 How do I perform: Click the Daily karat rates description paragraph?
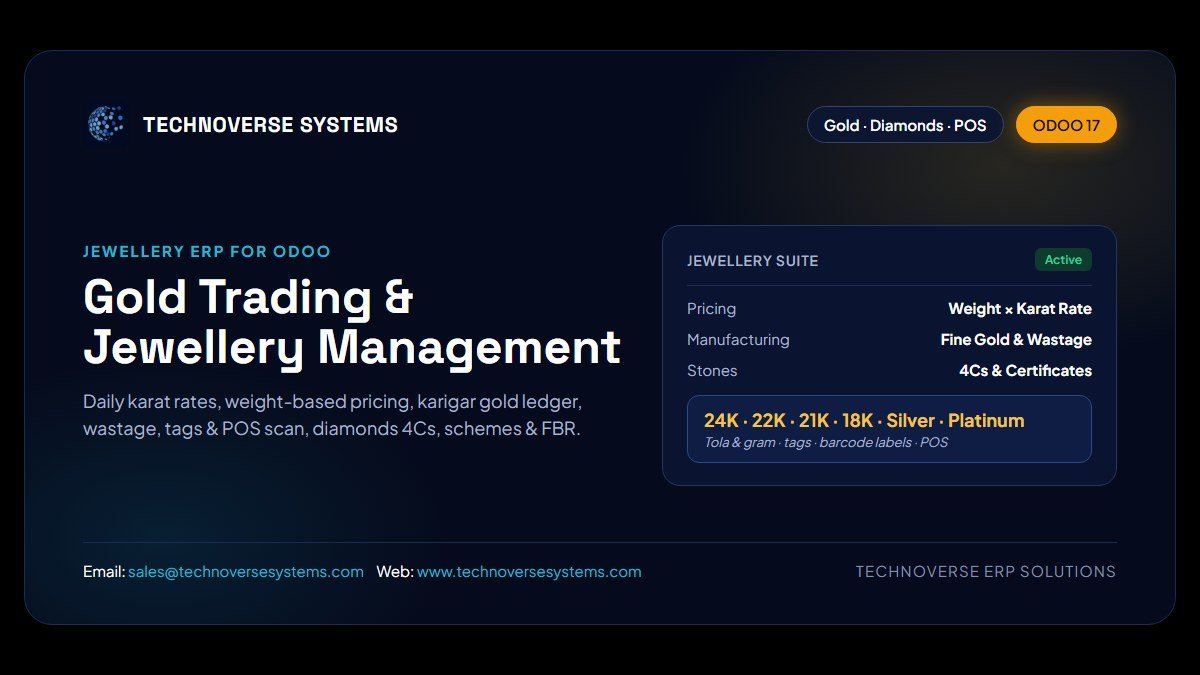pos(333,415)
